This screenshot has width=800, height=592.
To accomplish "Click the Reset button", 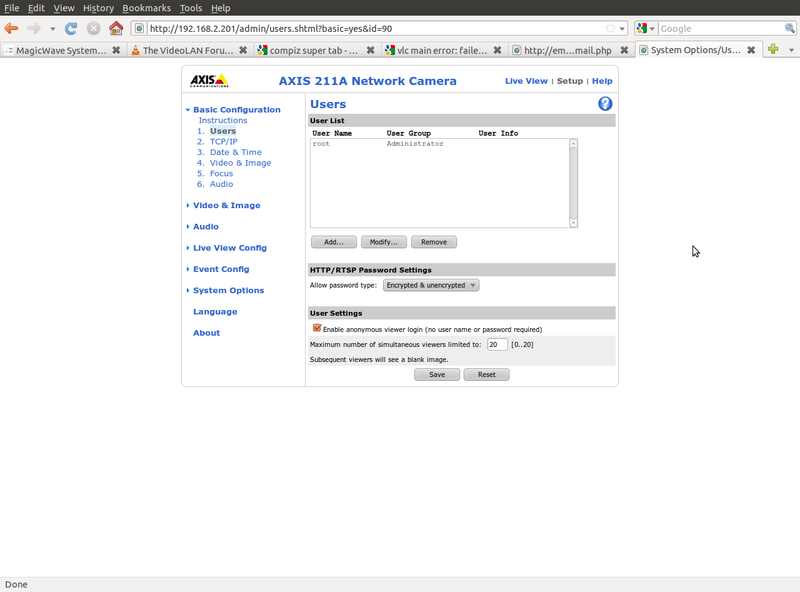I will tap(486, 375).
